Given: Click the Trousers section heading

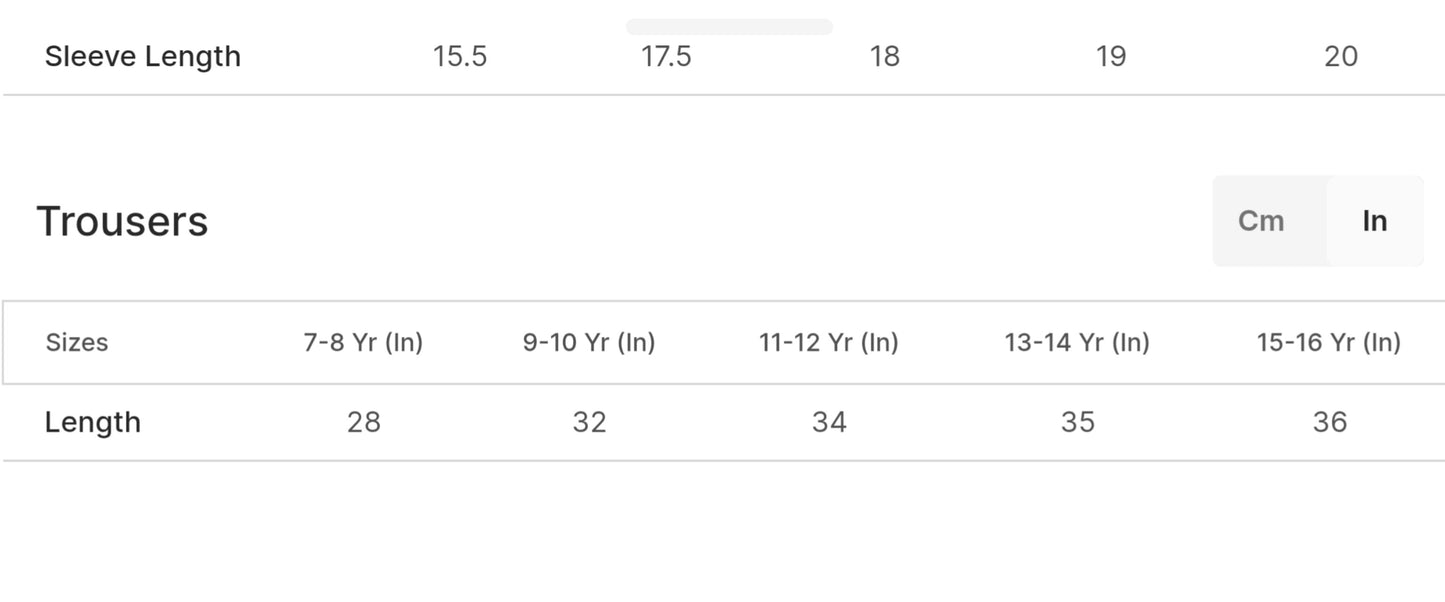Looking at the screenshot, I should click(x=122, y=221).
